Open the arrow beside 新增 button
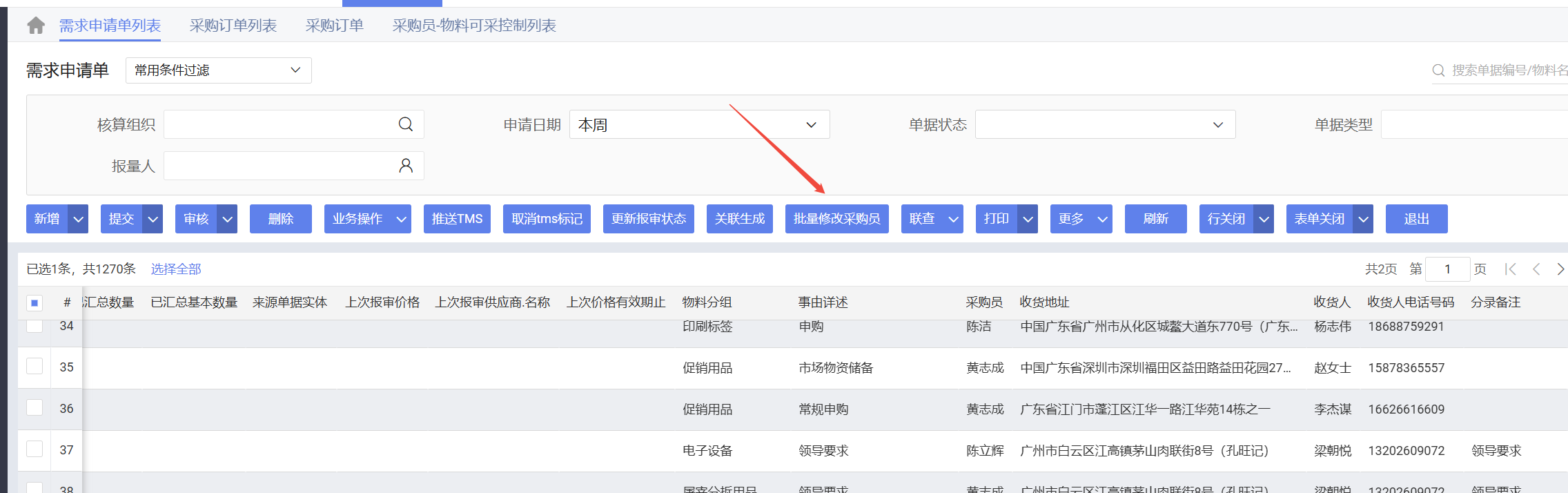 pyautogui.click(x=79, y=219)
